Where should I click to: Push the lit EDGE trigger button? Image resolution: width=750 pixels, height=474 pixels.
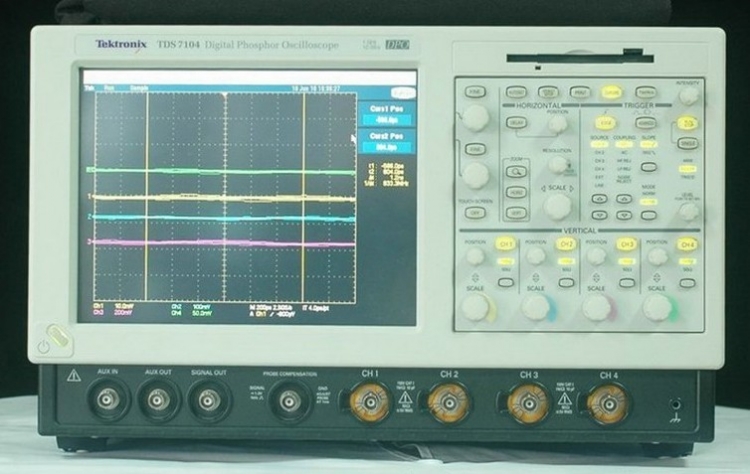[606, 123]
